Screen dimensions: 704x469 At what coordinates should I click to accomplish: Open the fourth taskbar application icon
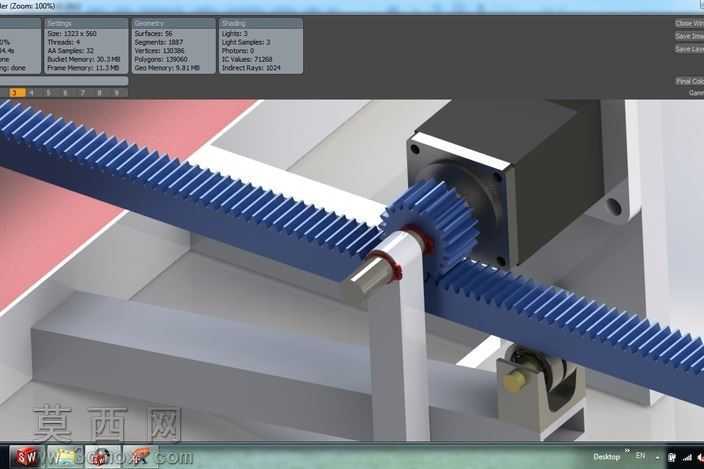pyautogui.click(x=141, y=457)
